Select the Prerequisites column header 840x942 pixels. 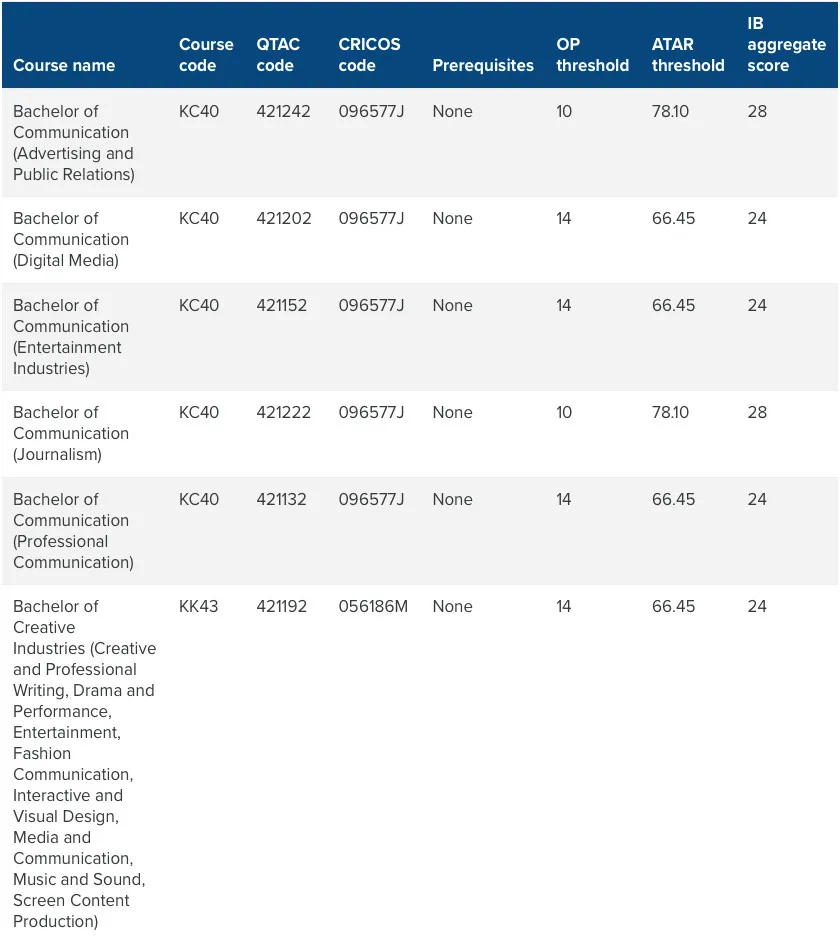coord(483,66)
